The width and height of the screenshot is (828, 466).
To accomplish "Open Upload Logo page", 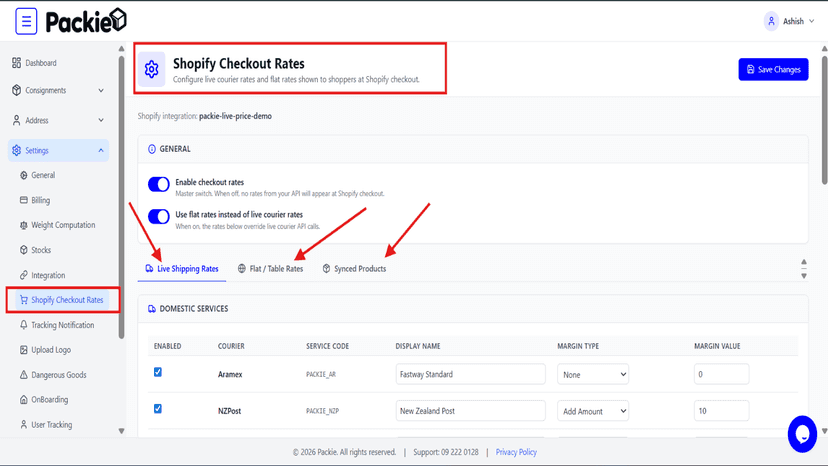I will point(51,350).
